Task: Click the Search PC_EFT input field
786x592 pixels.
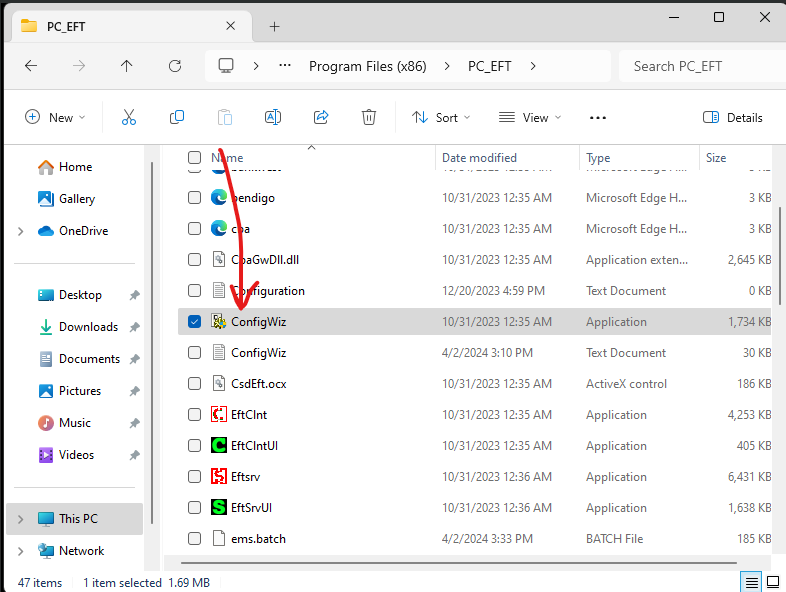Action: (x=700, y=66)
